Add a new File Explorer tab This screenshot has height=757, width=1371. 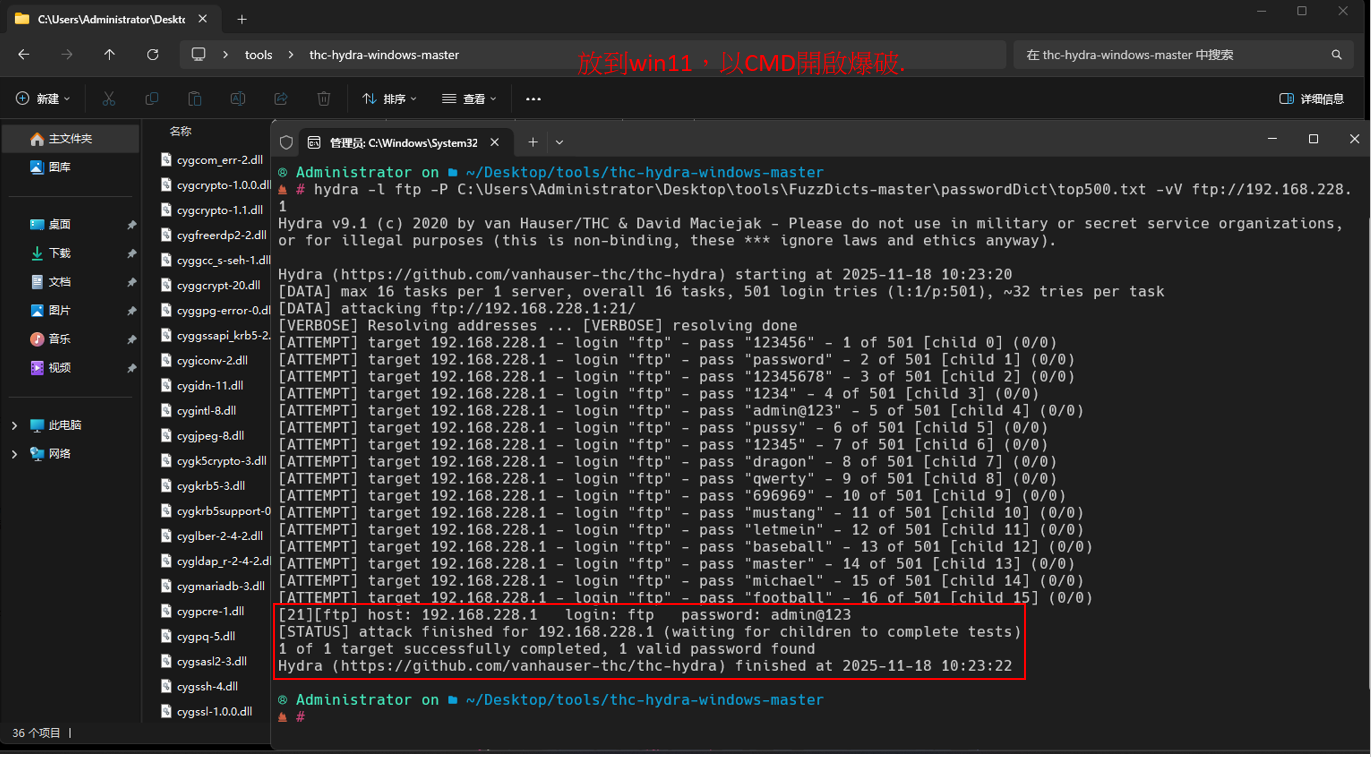(242, 19)
